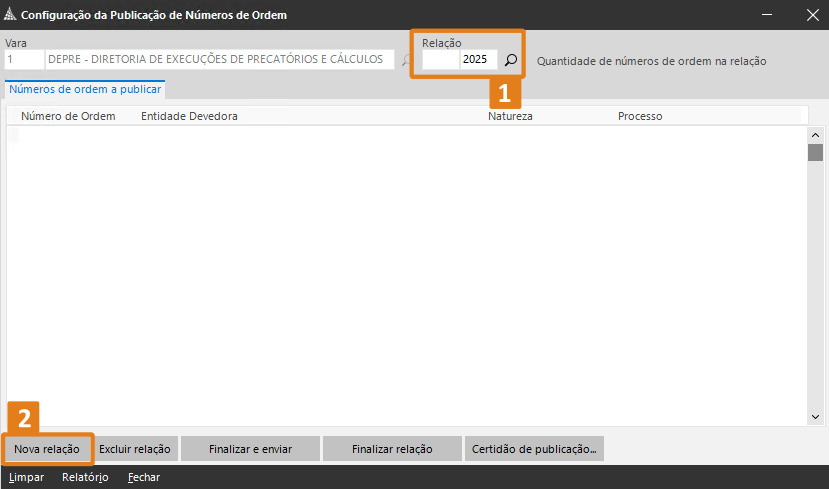Click the Entidade Devedora column header
This screenshot has width=829, height=489.
point(189,116)
